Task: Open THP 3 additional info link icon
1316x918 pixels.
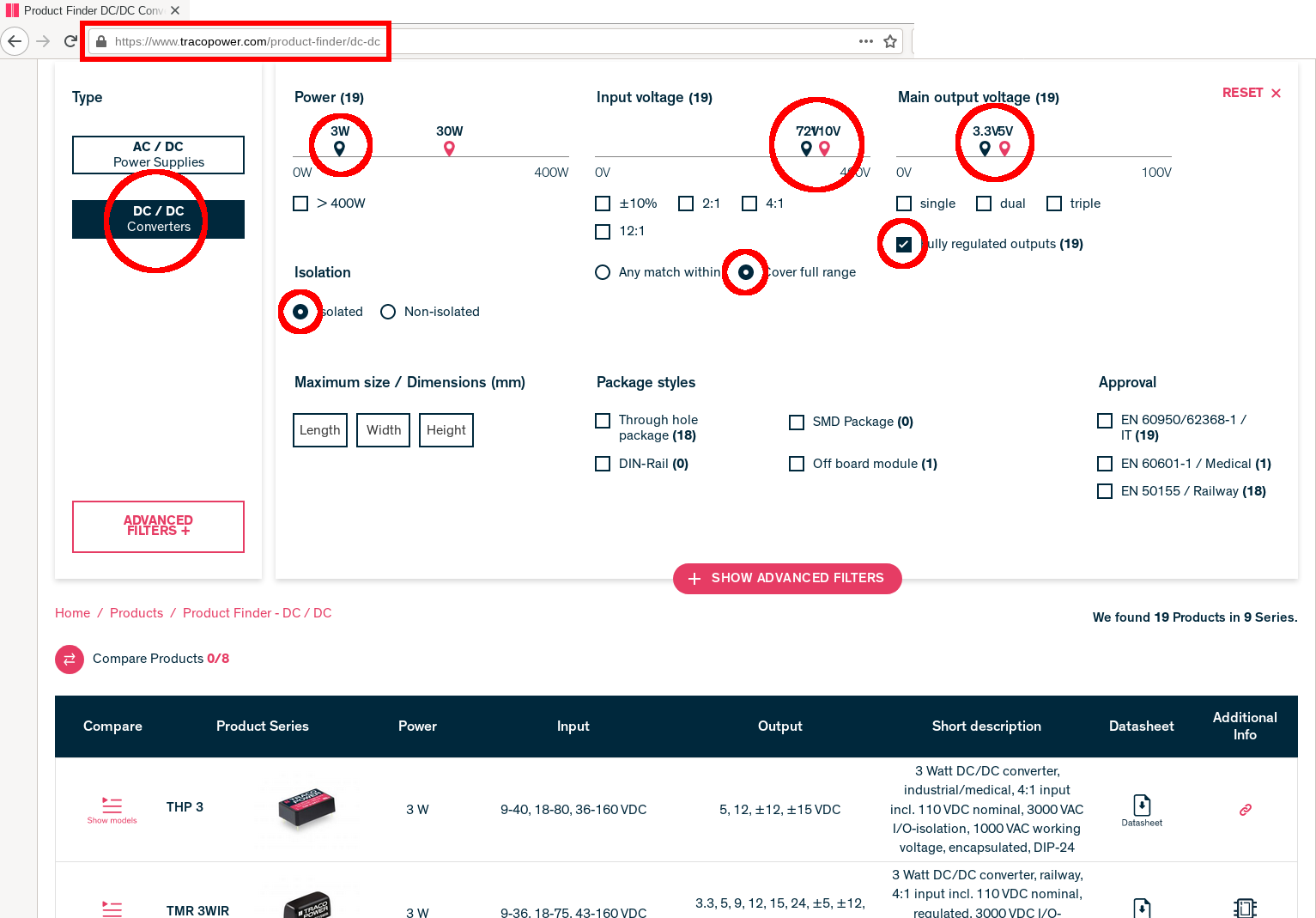Action: [1246, 810]
